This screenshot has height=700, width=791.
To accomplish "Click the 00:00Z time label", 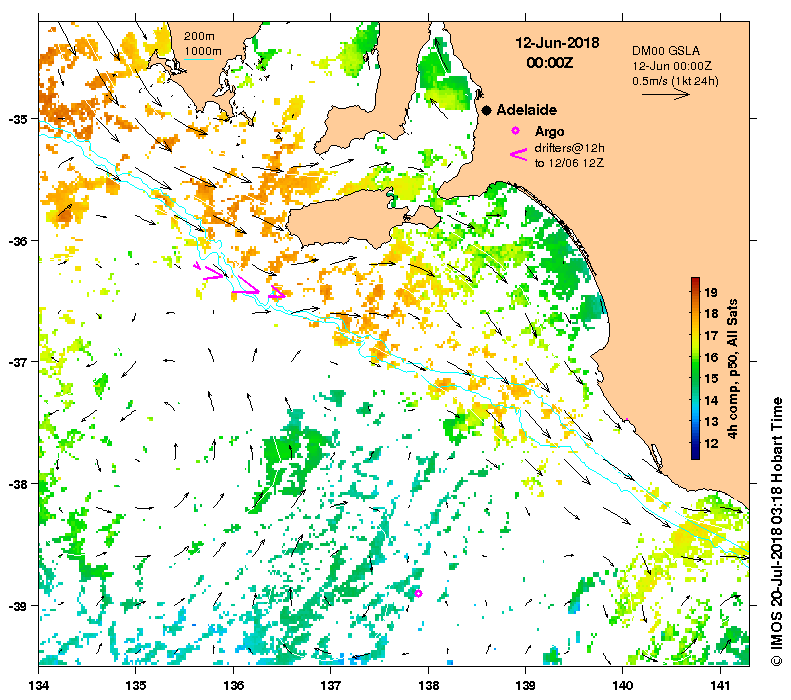I will [550, 63].
